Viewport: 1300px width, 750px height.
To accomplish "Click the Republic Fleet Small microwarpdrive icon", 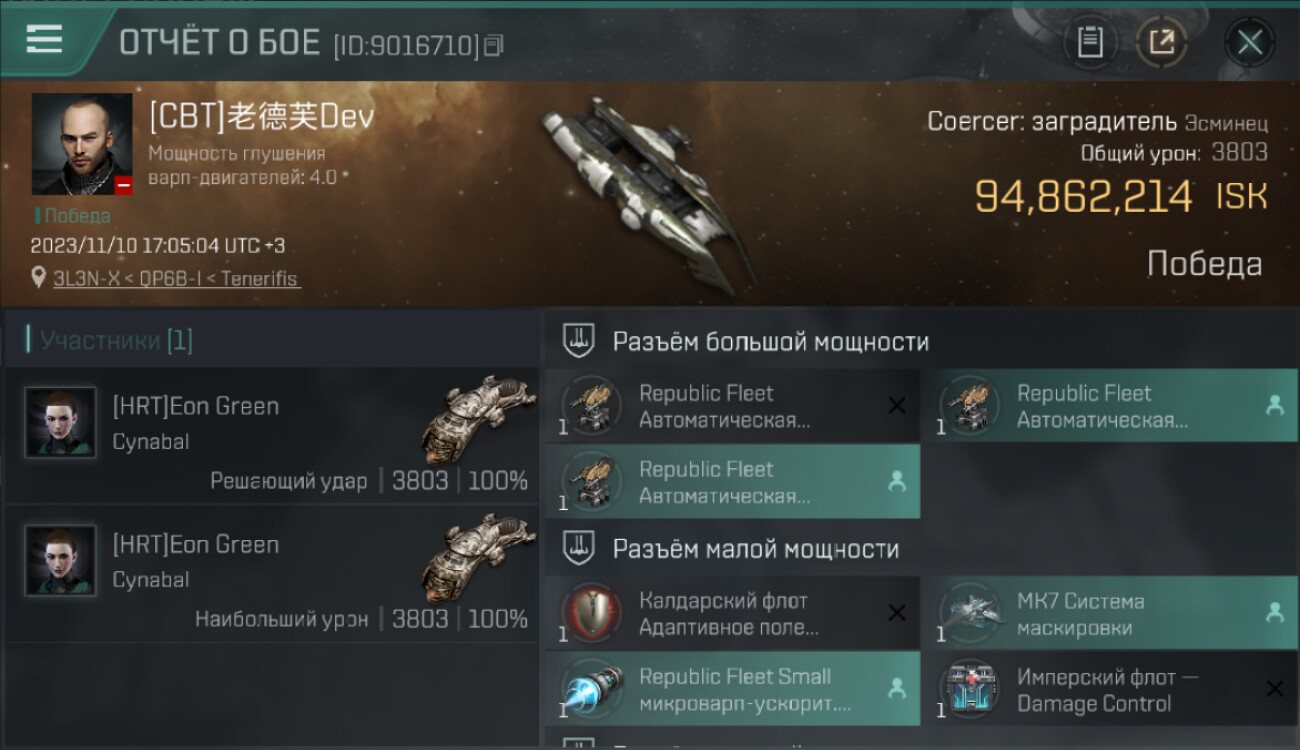I will pyautogui.click(x=591, y=689).
